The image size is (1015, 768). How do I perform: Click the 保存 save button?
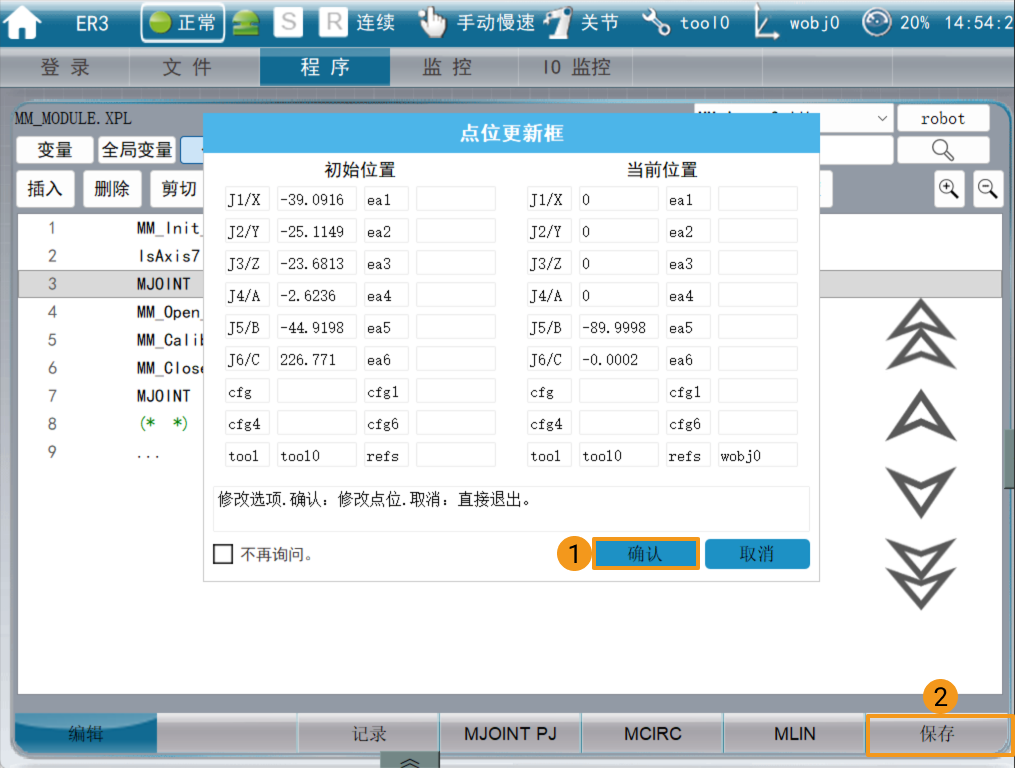(937, 734)
